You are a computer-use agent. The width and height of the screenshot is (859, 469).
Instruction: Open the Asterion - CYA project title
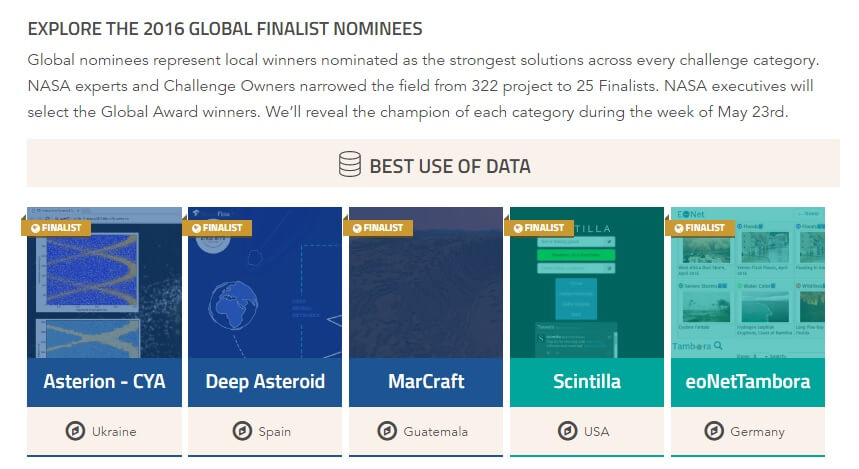(104, 381)
